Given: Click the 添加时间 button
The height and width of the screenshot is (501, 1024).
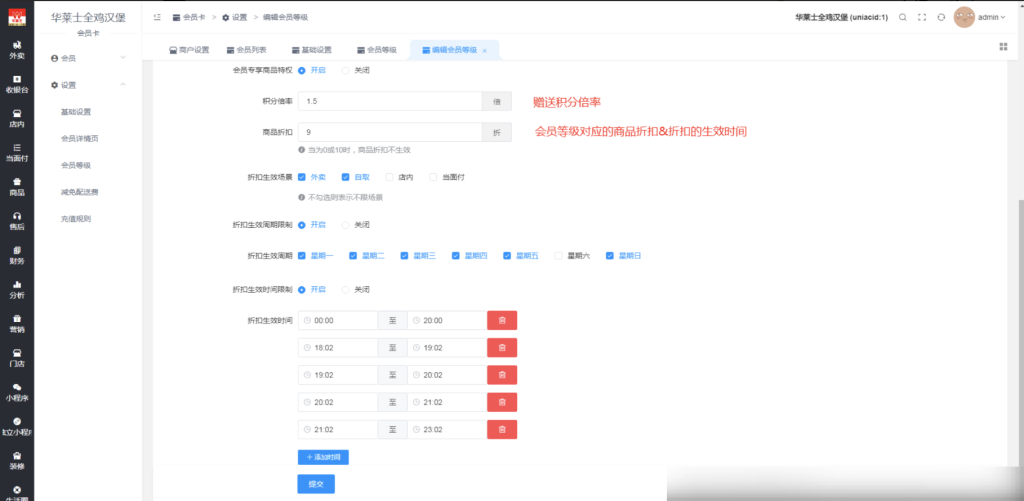Looking at the screenshot, I should pyautogui.click(x=323, y=457).
